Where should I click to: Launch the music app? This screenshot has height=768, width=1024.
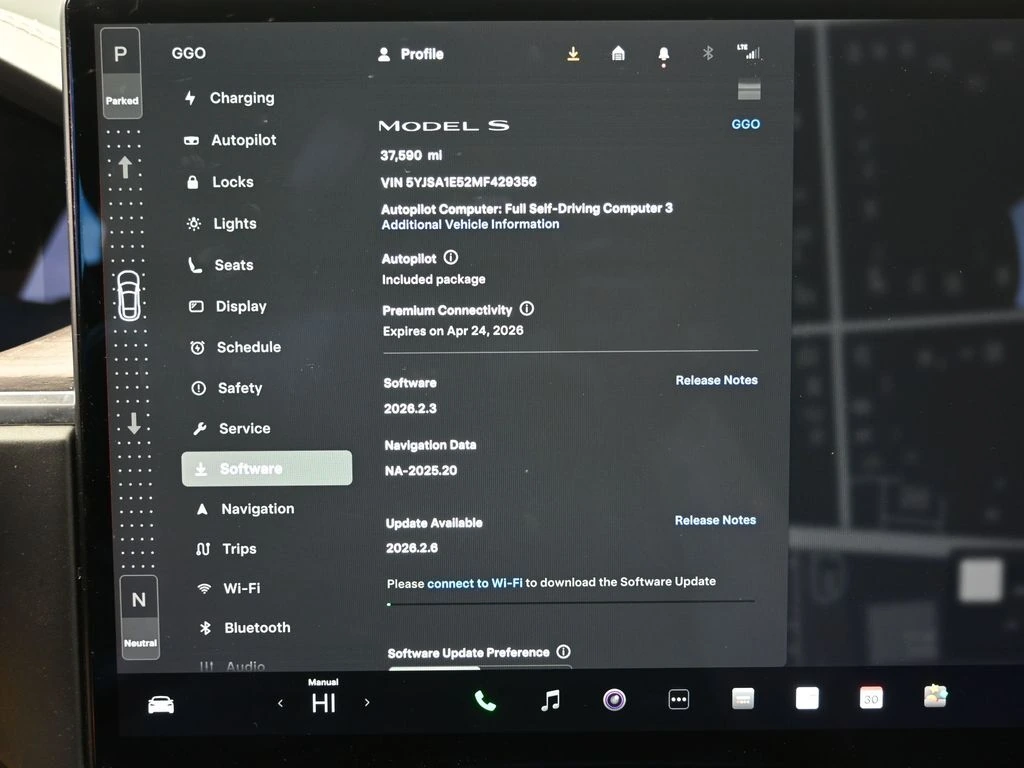point(550,701)
